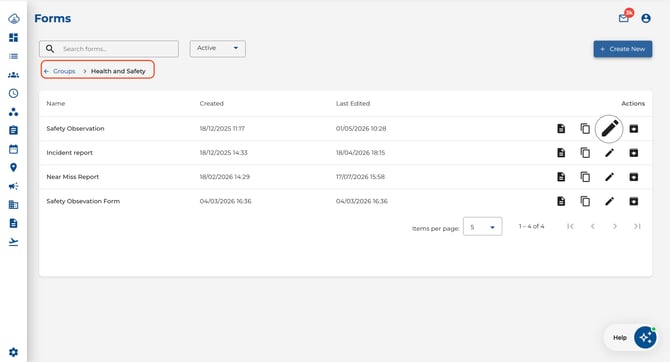The image size is (670, 362).
Task: Open the clipboard forms sidebar icon
Action: point(14,130)
